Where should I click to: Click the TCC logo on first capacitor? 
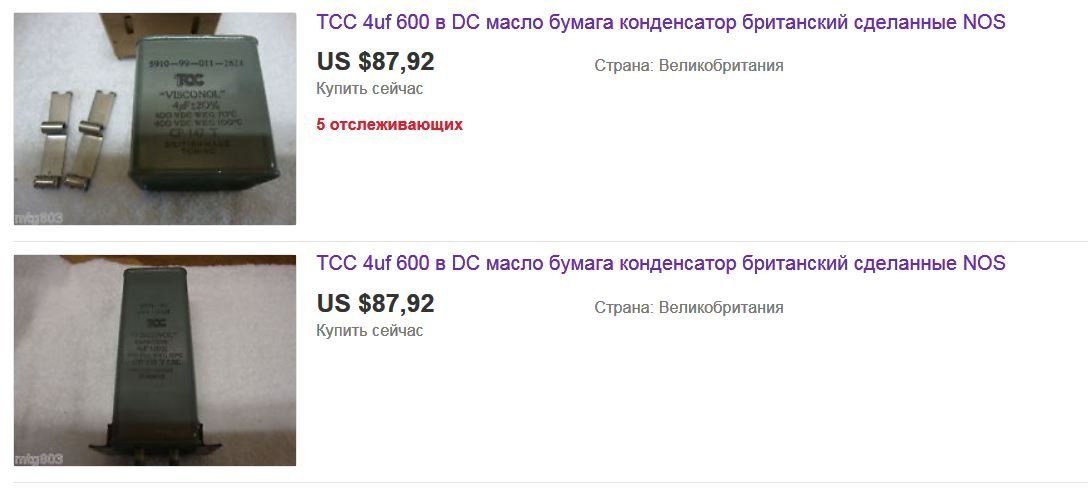click(187, 78)
